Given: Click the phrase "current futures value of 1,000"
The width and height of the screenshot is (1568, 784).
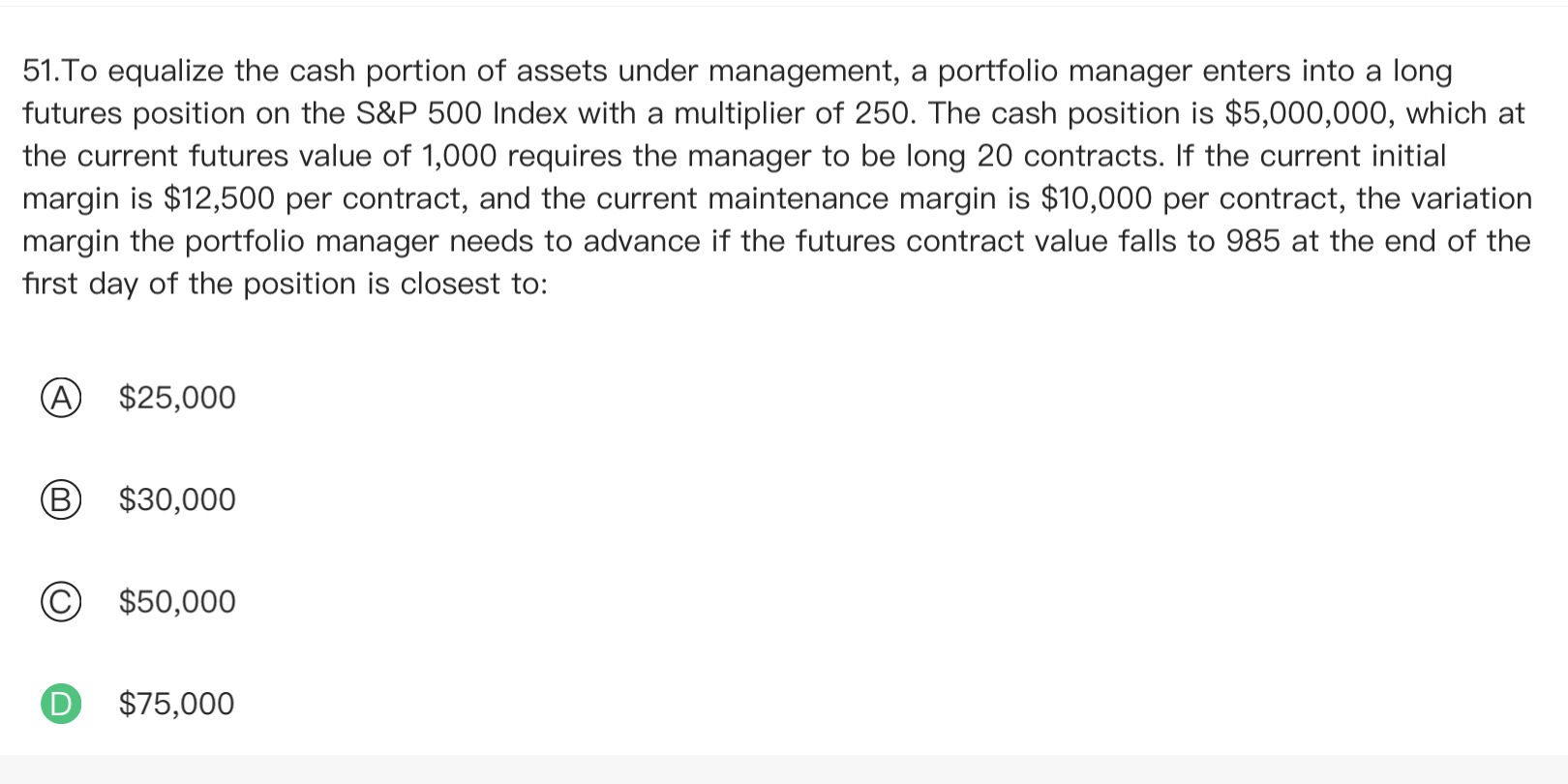Looking at the screenshot, I should click(290, 156).
